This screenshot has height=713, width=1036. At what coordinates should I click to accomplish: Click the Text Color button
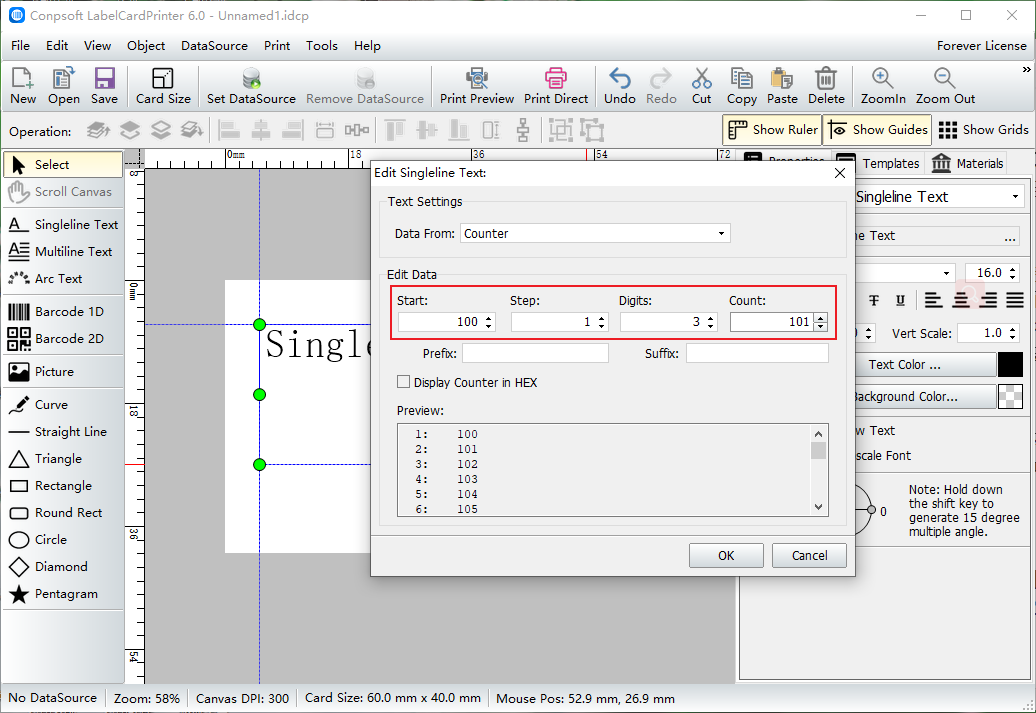[924, 365]
